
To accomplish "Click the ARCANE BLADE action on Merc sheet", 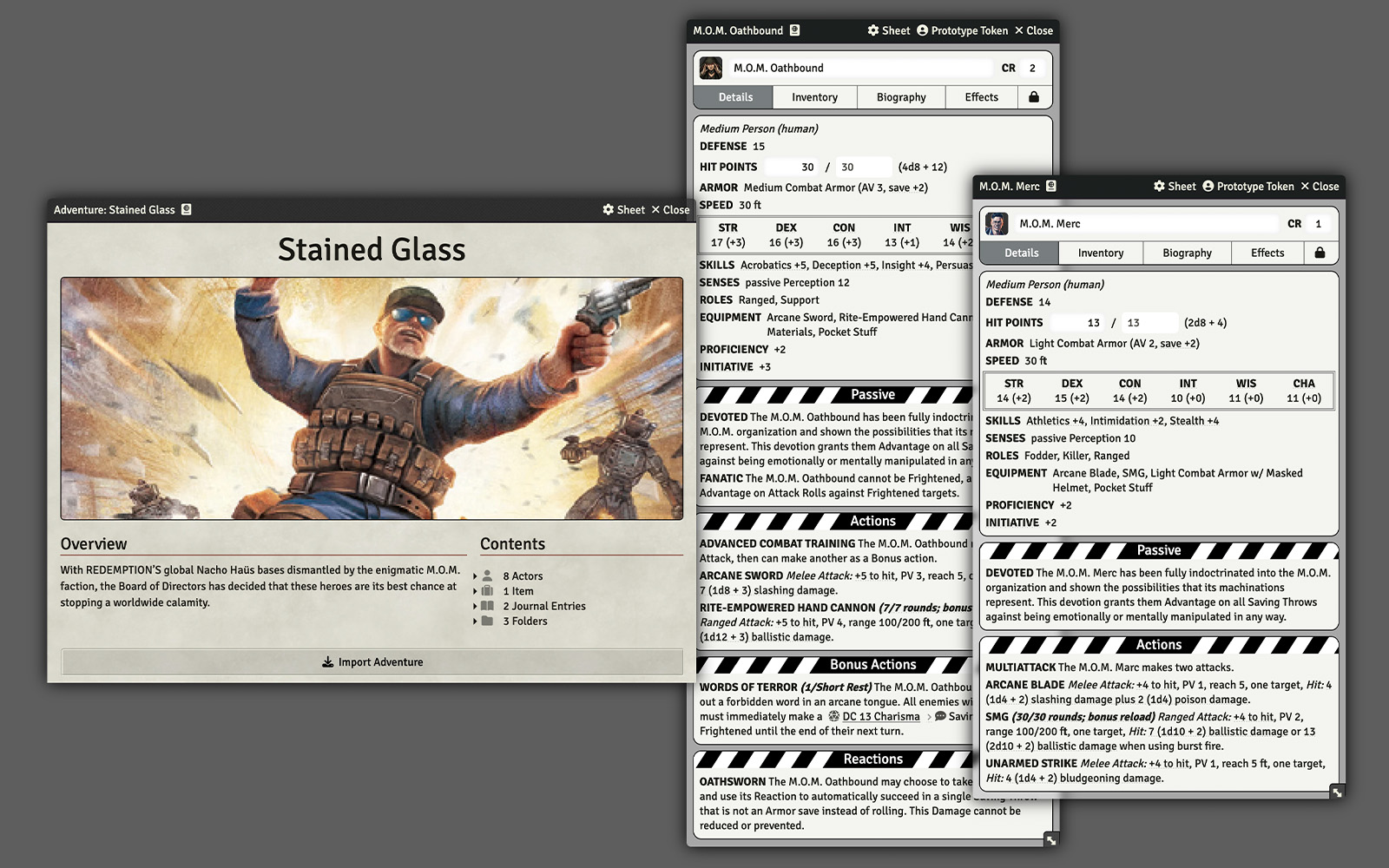I will pyautogui.click(x=1025, y=685).
